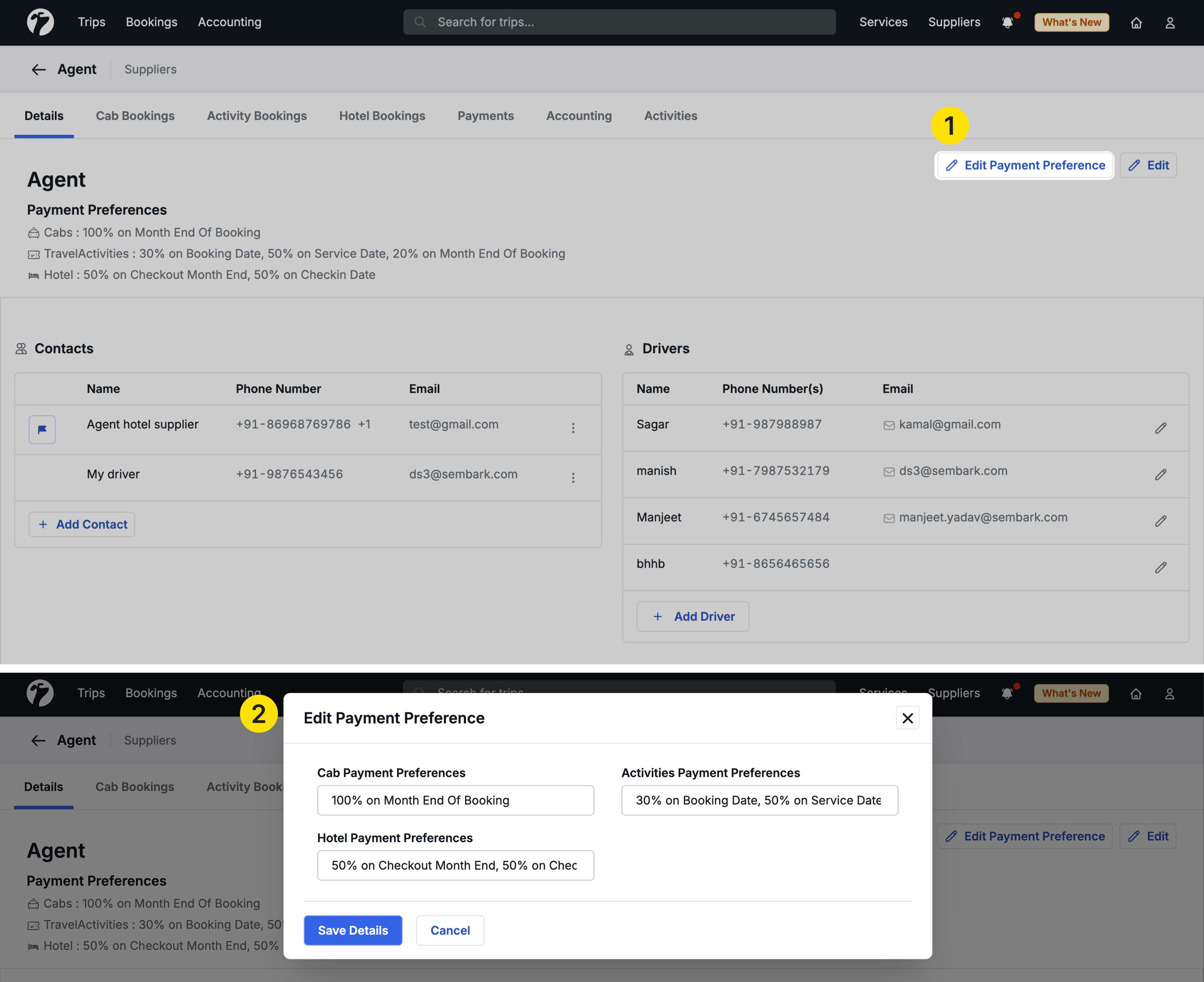The image size is (1204, 982).
Task: Click the sembark logo in top navbar
Action: [41, 23]
